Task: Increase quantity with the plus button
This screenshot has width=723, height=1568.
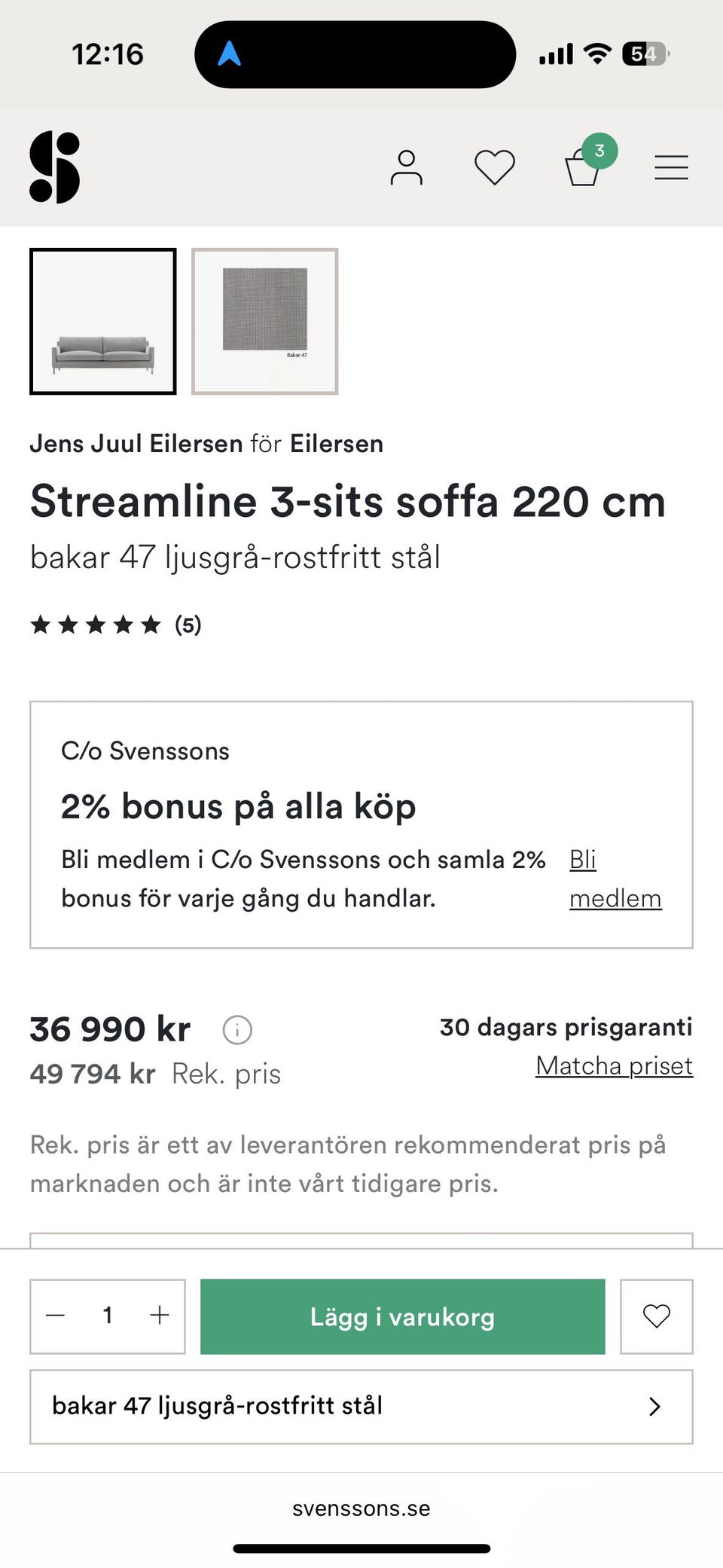Action: click(160, 1316)
